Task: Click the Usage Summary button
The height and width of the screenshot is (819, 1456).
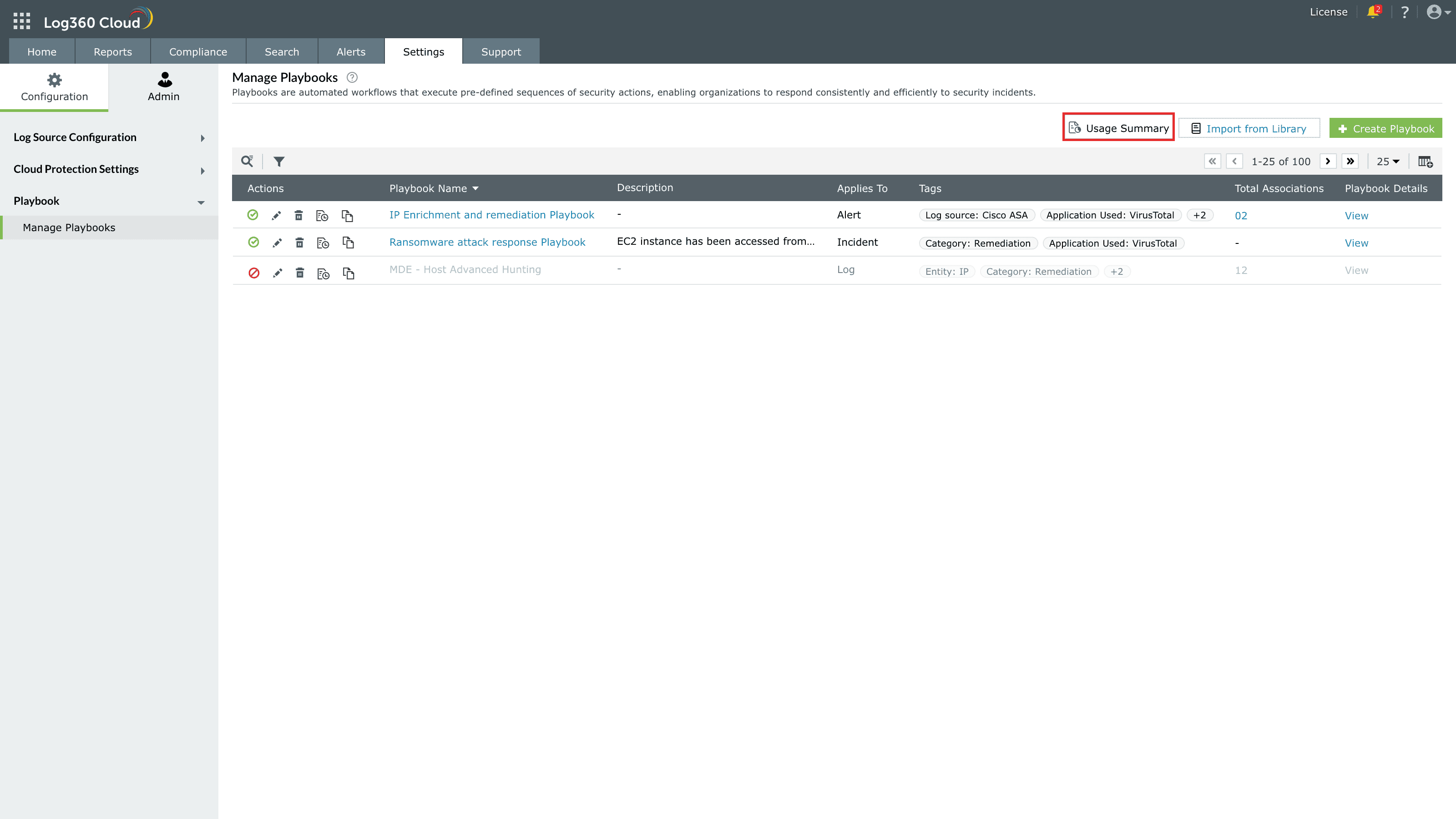Action: [x=1118, y=128]
